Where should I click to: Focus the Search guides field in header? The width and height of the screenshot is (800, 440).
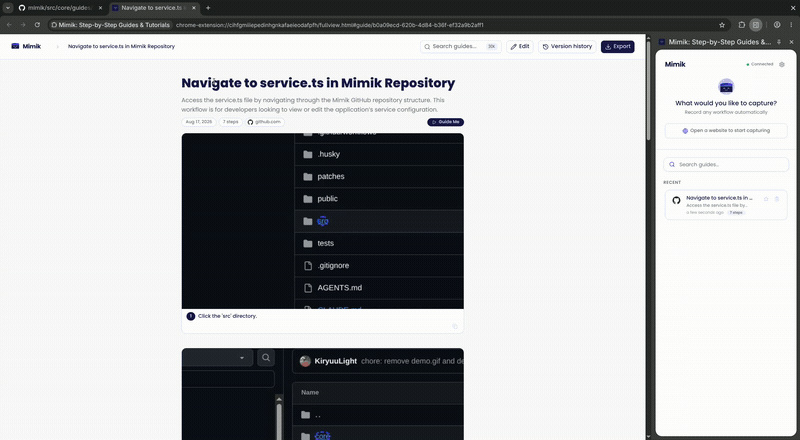pos(461,46)
